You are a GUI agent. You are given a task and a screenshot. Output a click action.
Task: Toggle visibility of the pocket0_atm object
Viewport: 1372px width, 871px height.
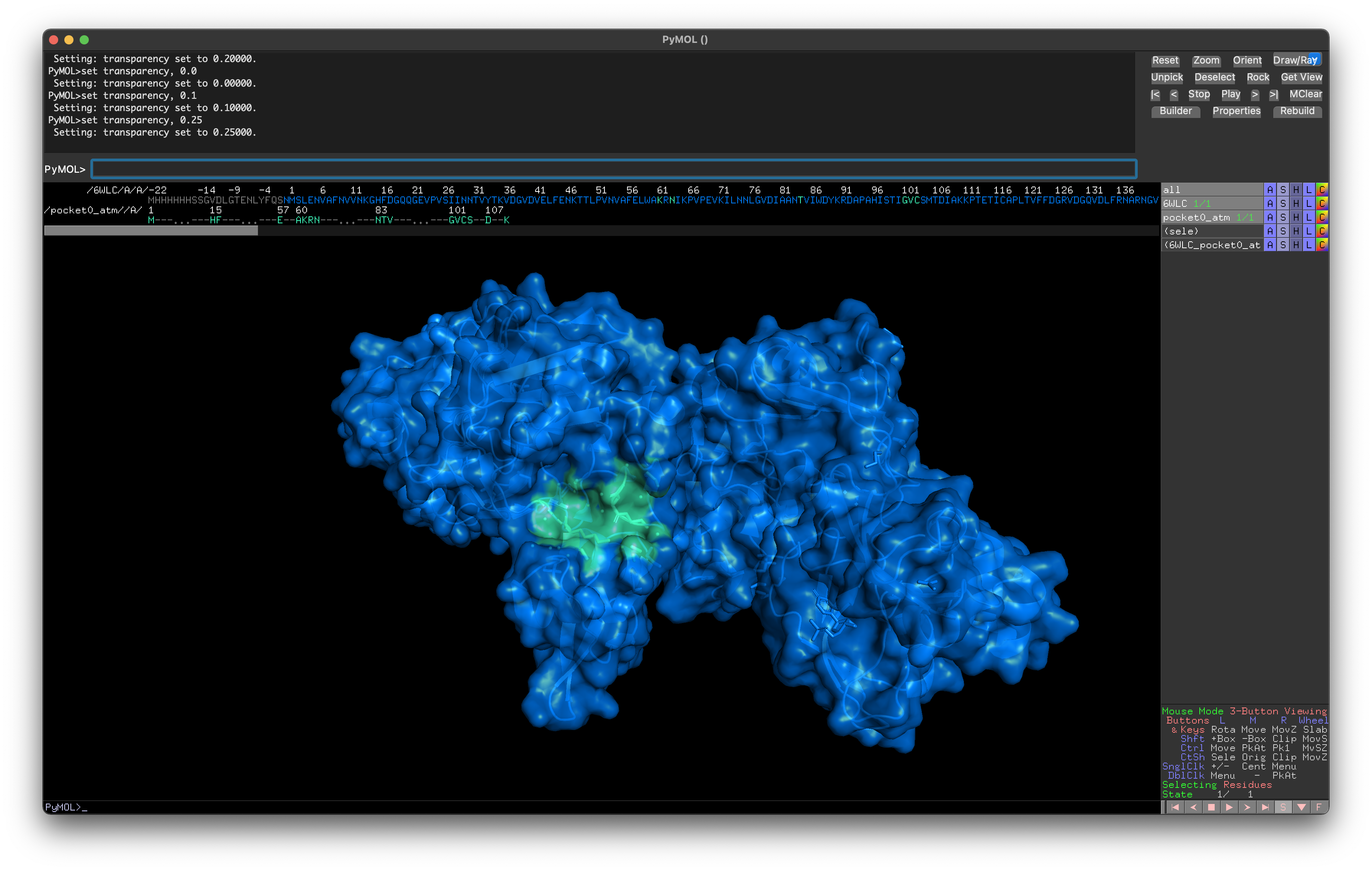click(1197, 217)
